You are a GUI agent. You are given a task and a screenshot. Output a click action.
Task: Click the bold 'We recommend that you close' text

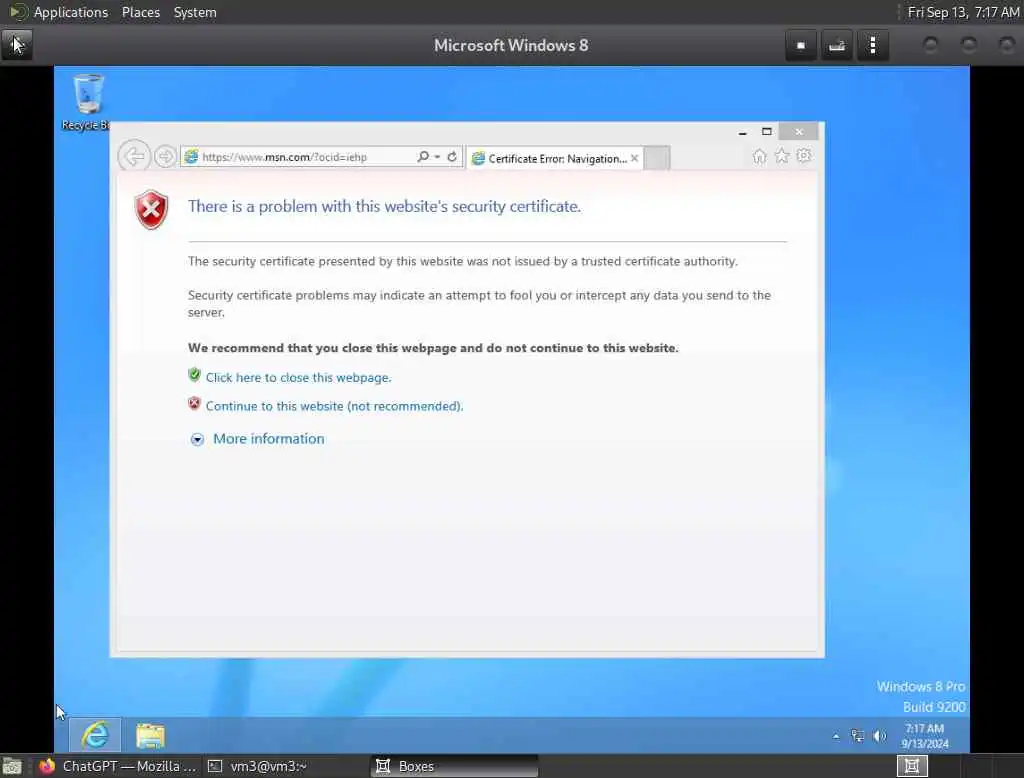pos(433,348)
